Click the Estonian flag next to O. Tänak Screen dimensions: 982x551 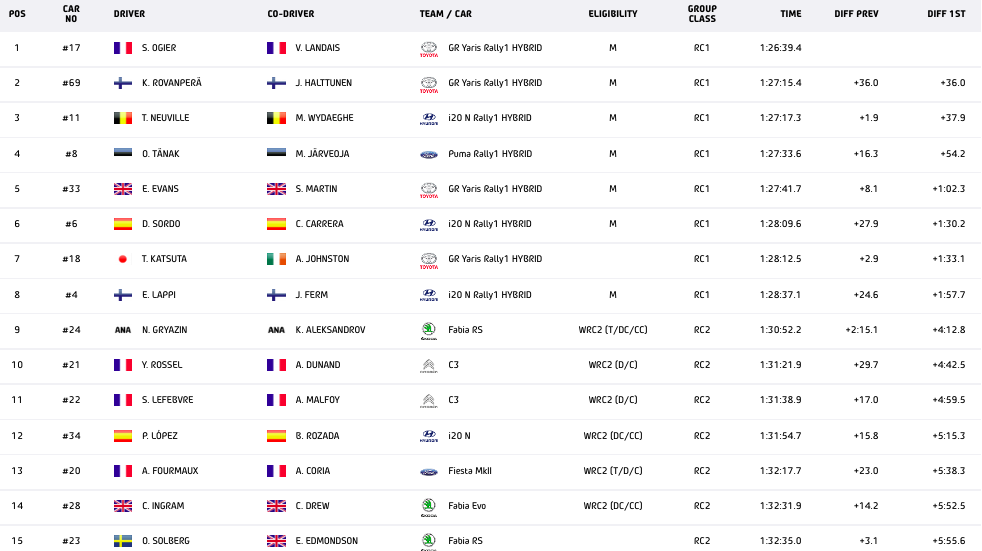click(x=123, y=154)
